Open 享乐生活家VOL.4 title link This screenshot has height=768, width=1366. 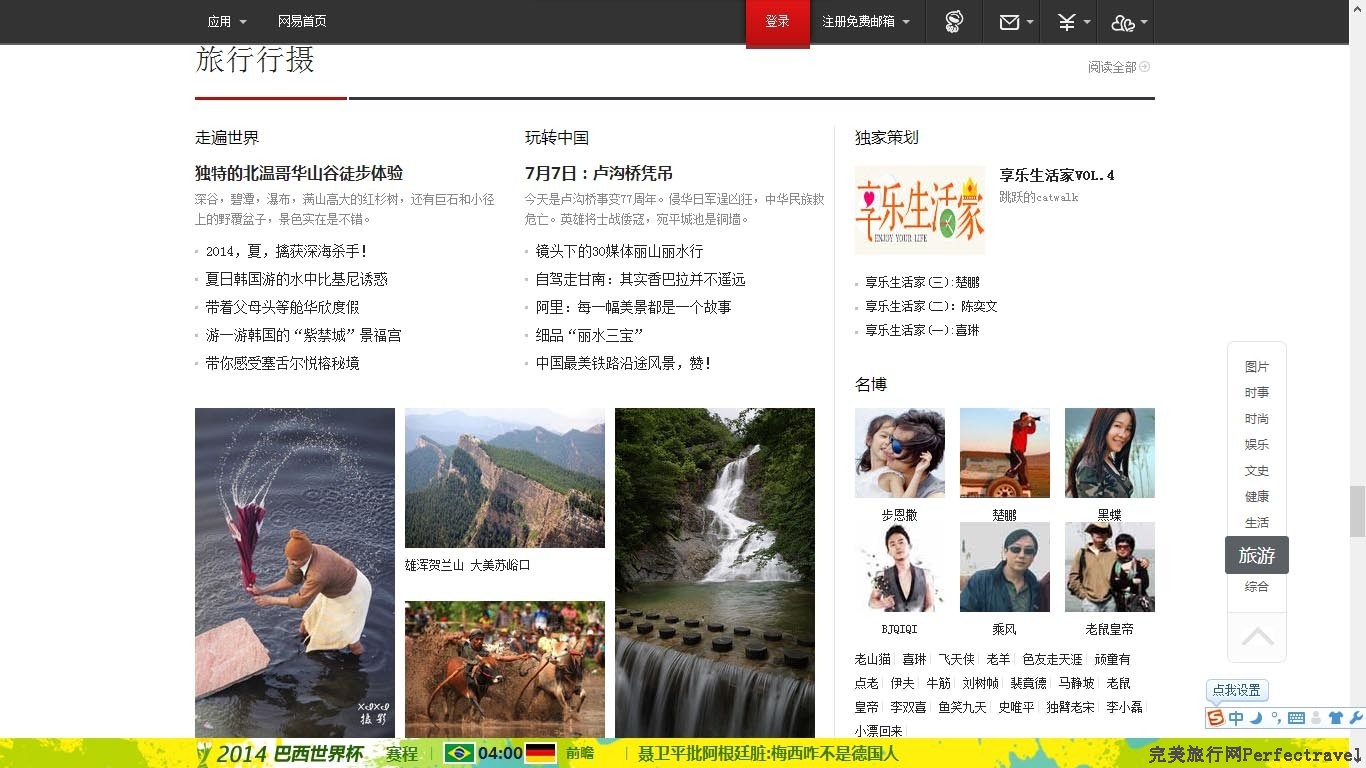pos(1057,175)
